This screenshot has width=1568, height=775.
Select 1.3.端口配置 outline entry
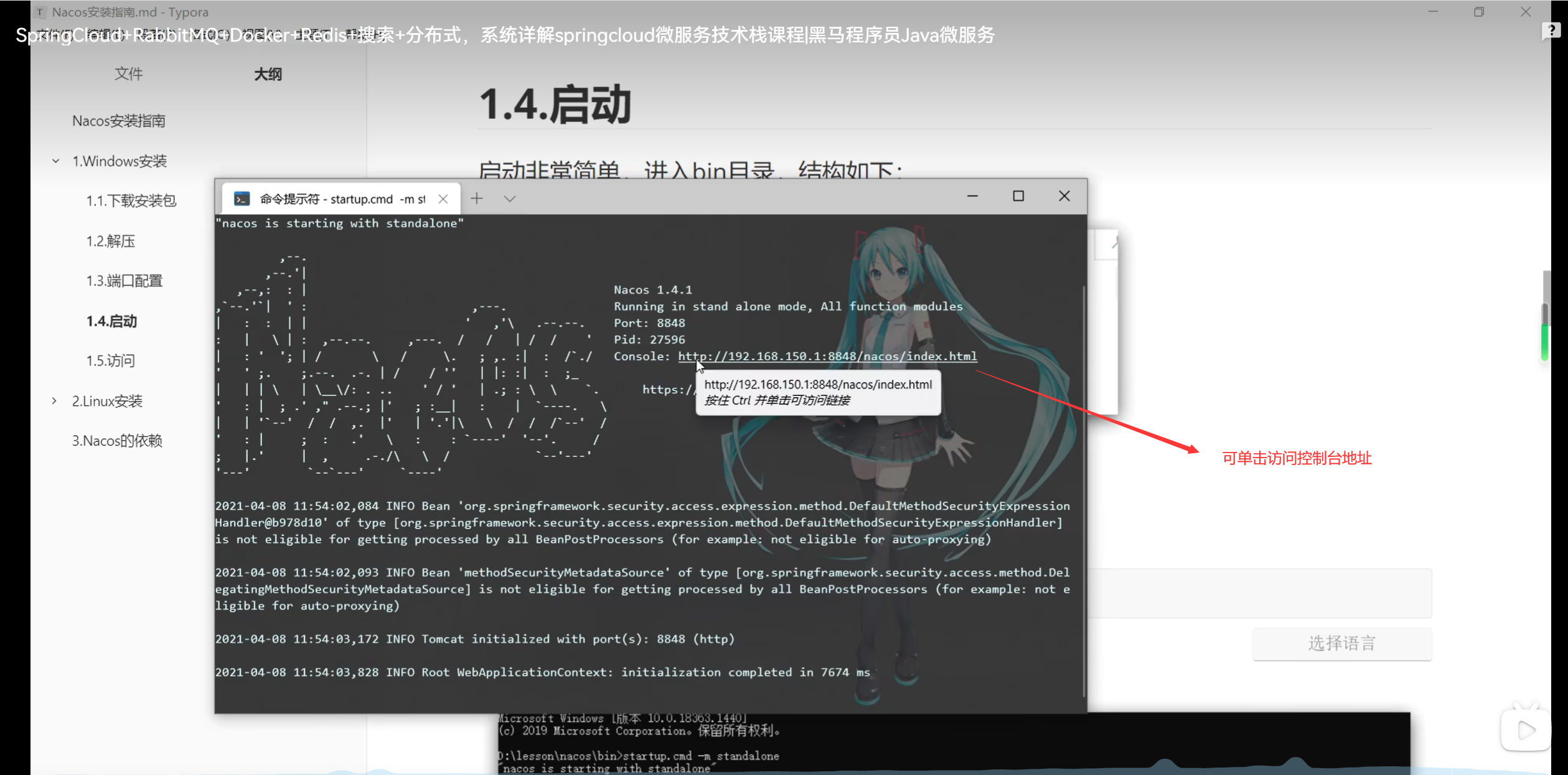[124, 281]
